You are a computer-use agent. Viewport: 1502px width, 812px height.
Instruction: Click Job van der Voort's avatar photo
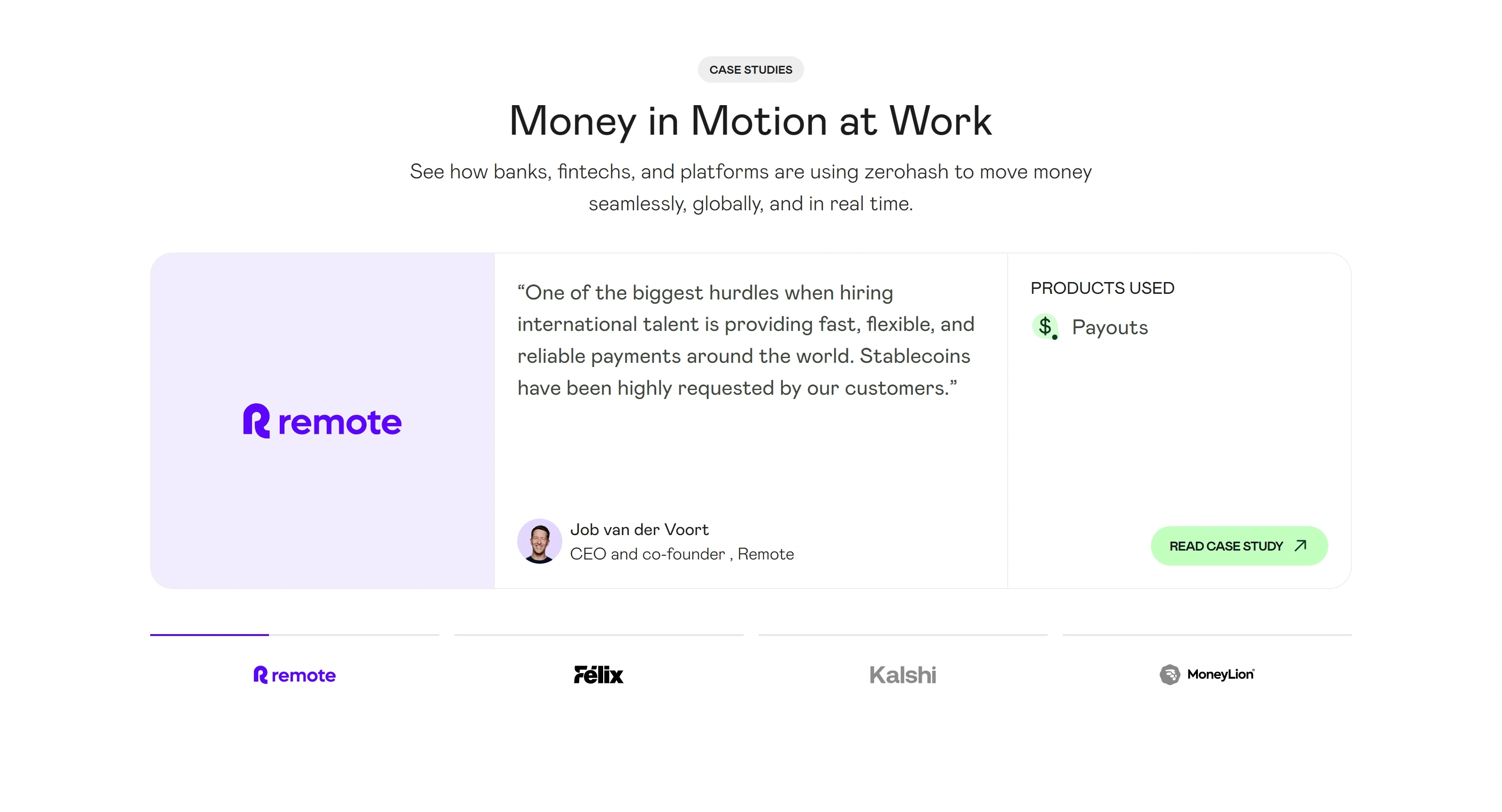tap(539, 542)
